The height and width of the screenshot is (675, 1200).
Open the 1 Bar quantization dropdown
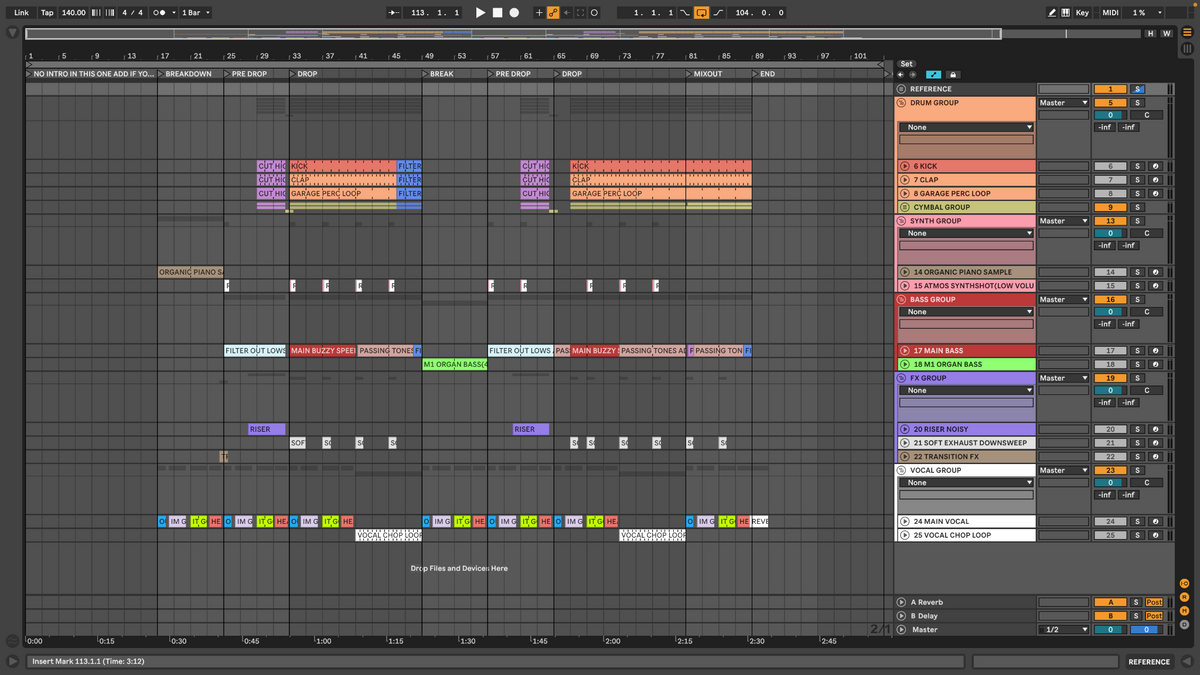tap(197, 13)
